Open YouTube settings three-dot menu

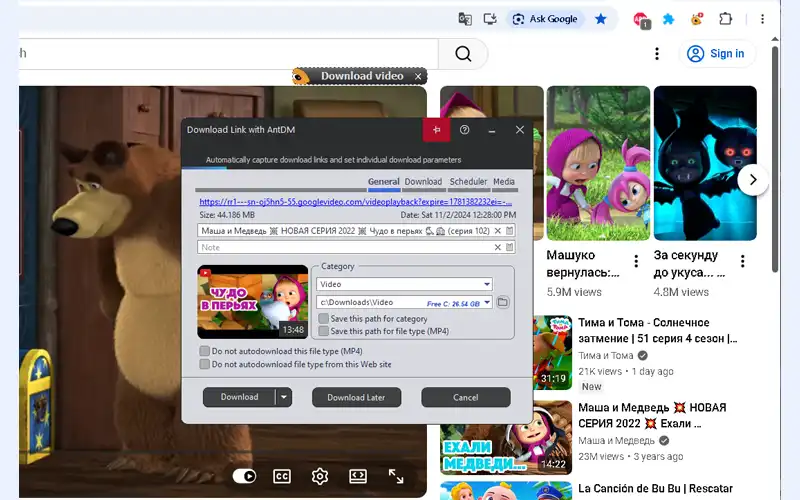pyautogui.click(x=657, y=54)
